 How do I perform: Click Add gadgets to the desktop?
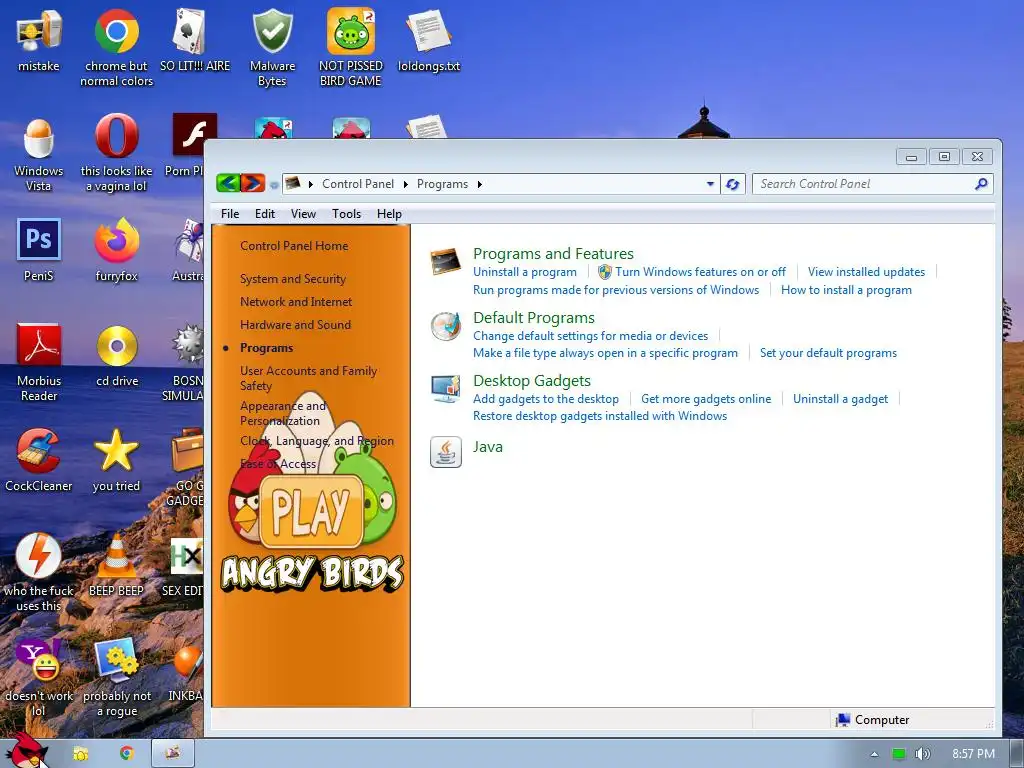tap(545, 398)
